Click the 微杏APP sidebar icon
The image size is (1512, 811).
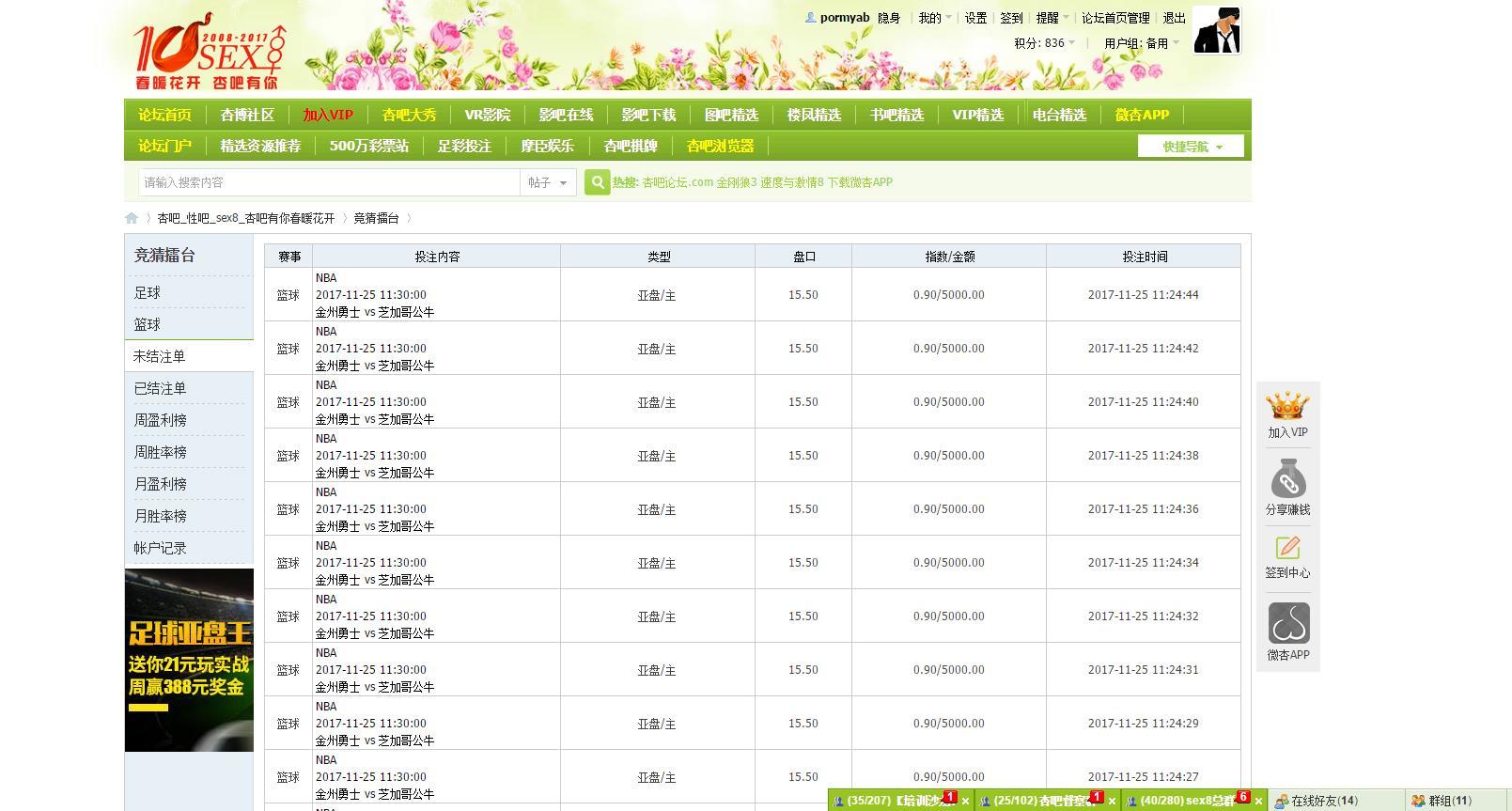pyautogui.click(x=1287, y=624)
